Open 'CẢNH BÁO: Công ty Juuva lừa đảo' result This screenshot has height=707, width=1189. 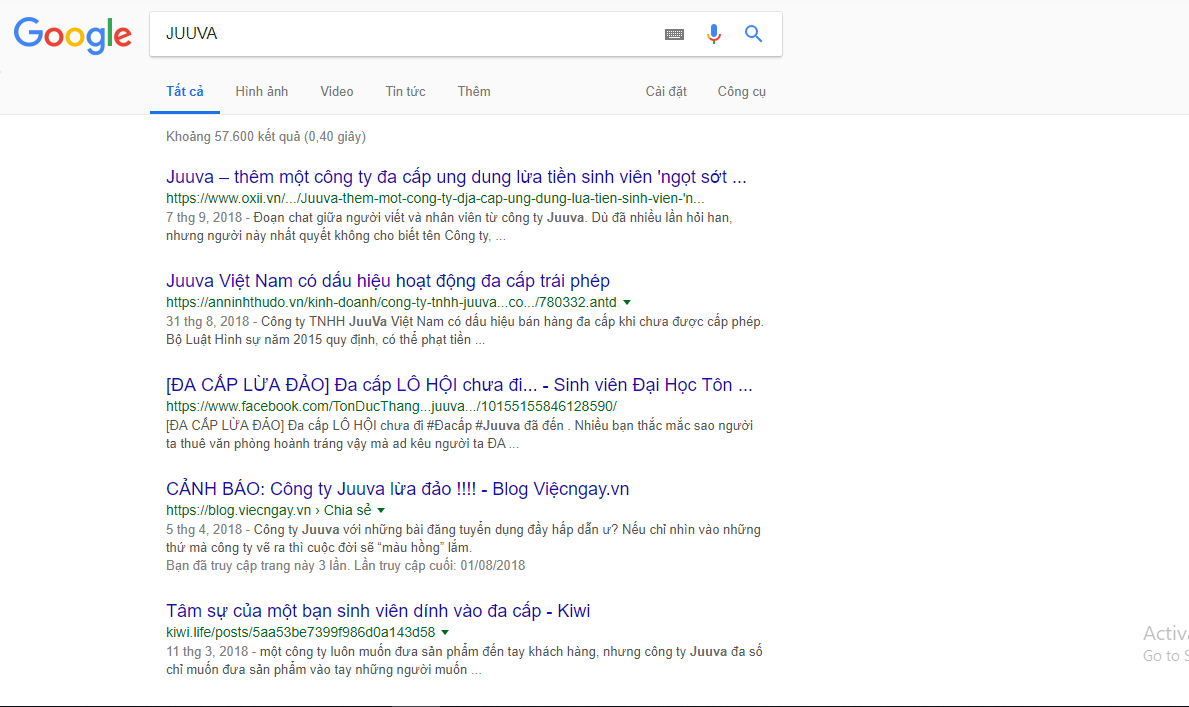click(x=397, y=489)
